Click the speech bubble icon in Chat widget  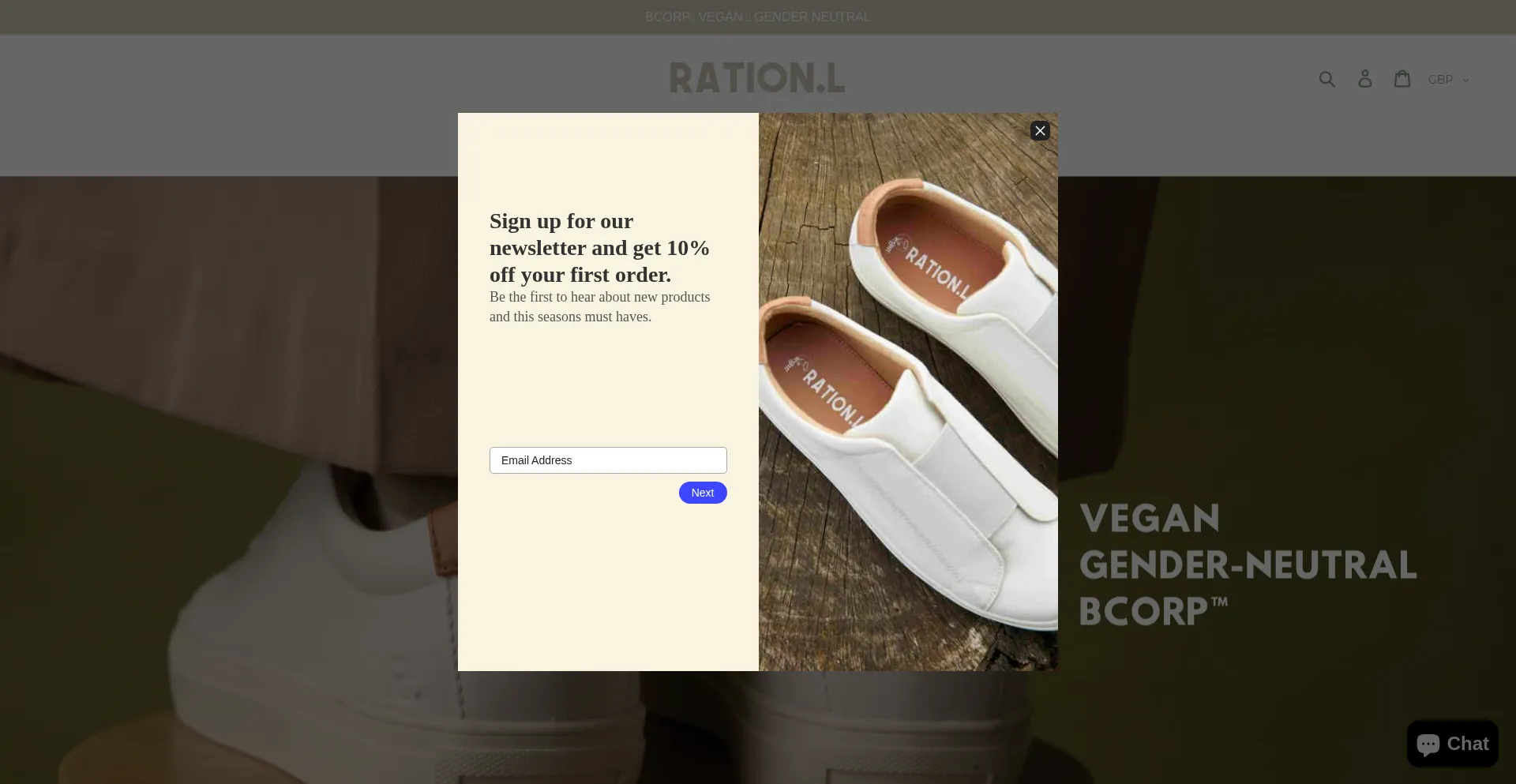[1428, 745]
